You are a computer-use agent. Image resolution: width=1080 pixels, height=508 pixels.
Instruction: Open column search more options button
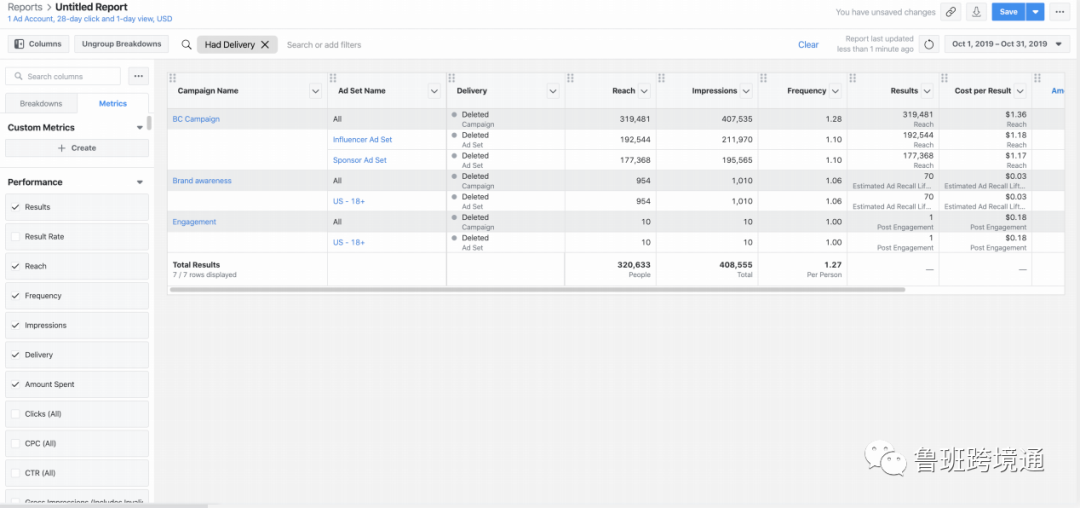(138, 76)
